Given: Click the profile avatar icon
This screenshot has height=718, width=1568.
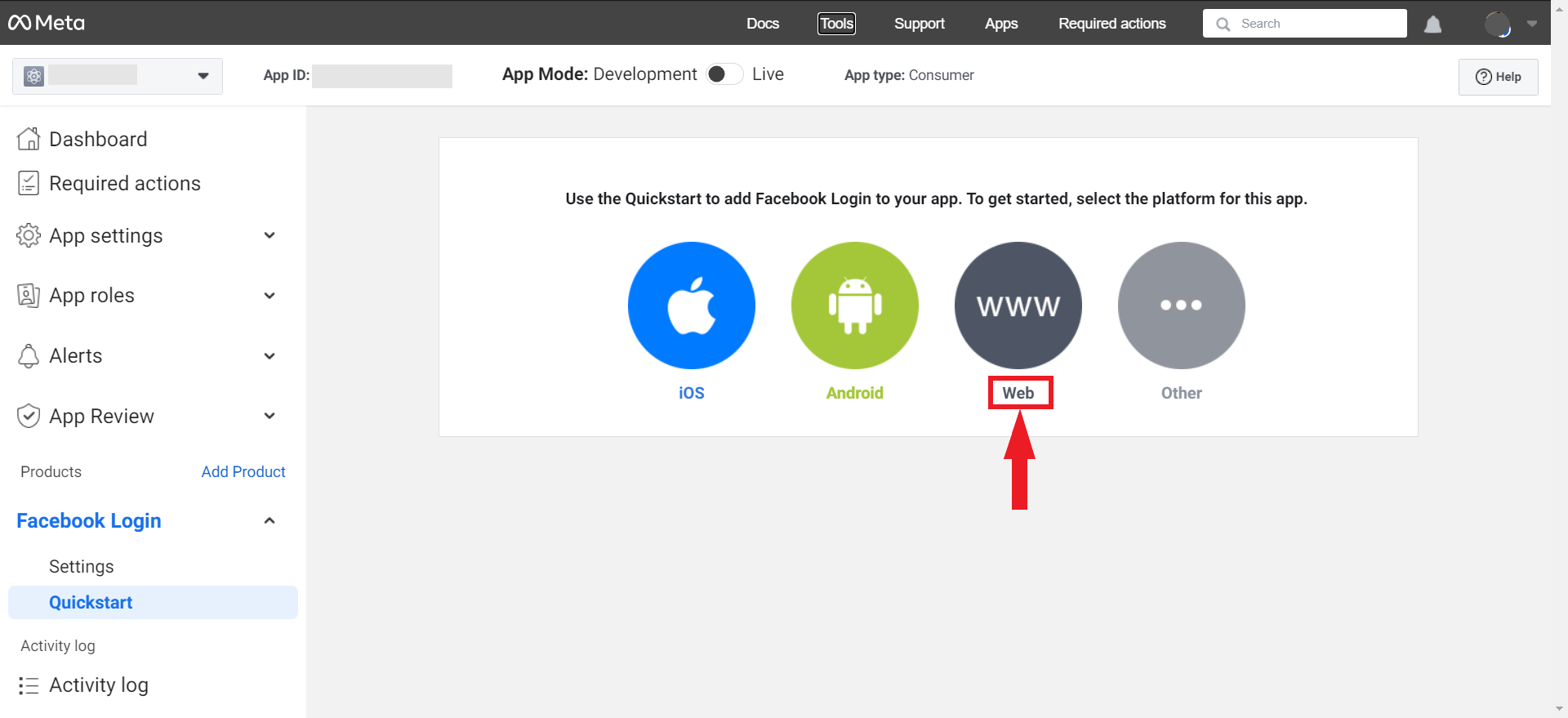Looking at the screenshot, I should [1497, 24].
